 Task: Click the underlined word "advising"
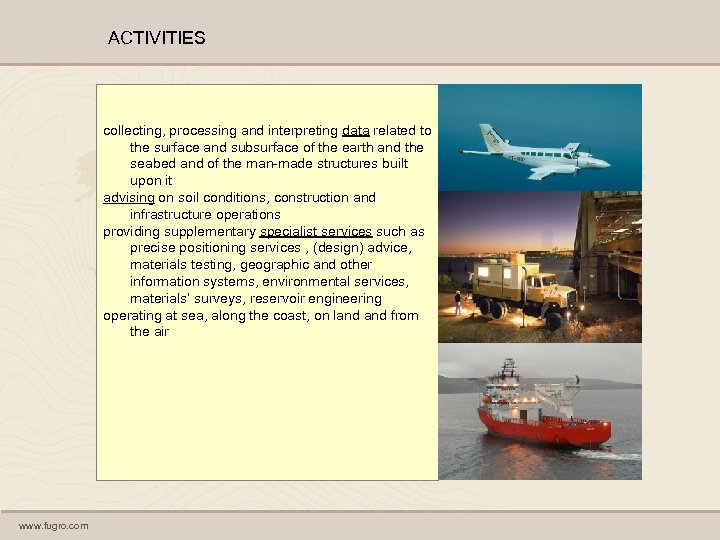click(x=129, y=198)
